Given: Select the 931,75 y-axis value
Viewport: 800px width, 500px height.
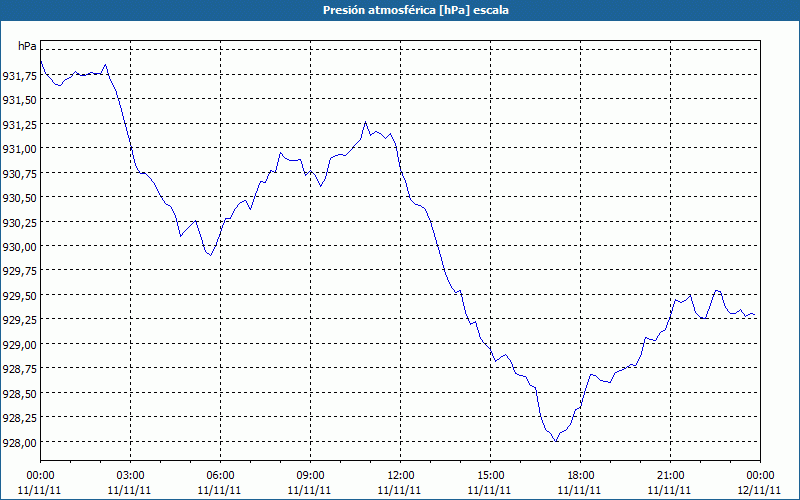Looking at the screenshot, I should [x=19, y=76].
